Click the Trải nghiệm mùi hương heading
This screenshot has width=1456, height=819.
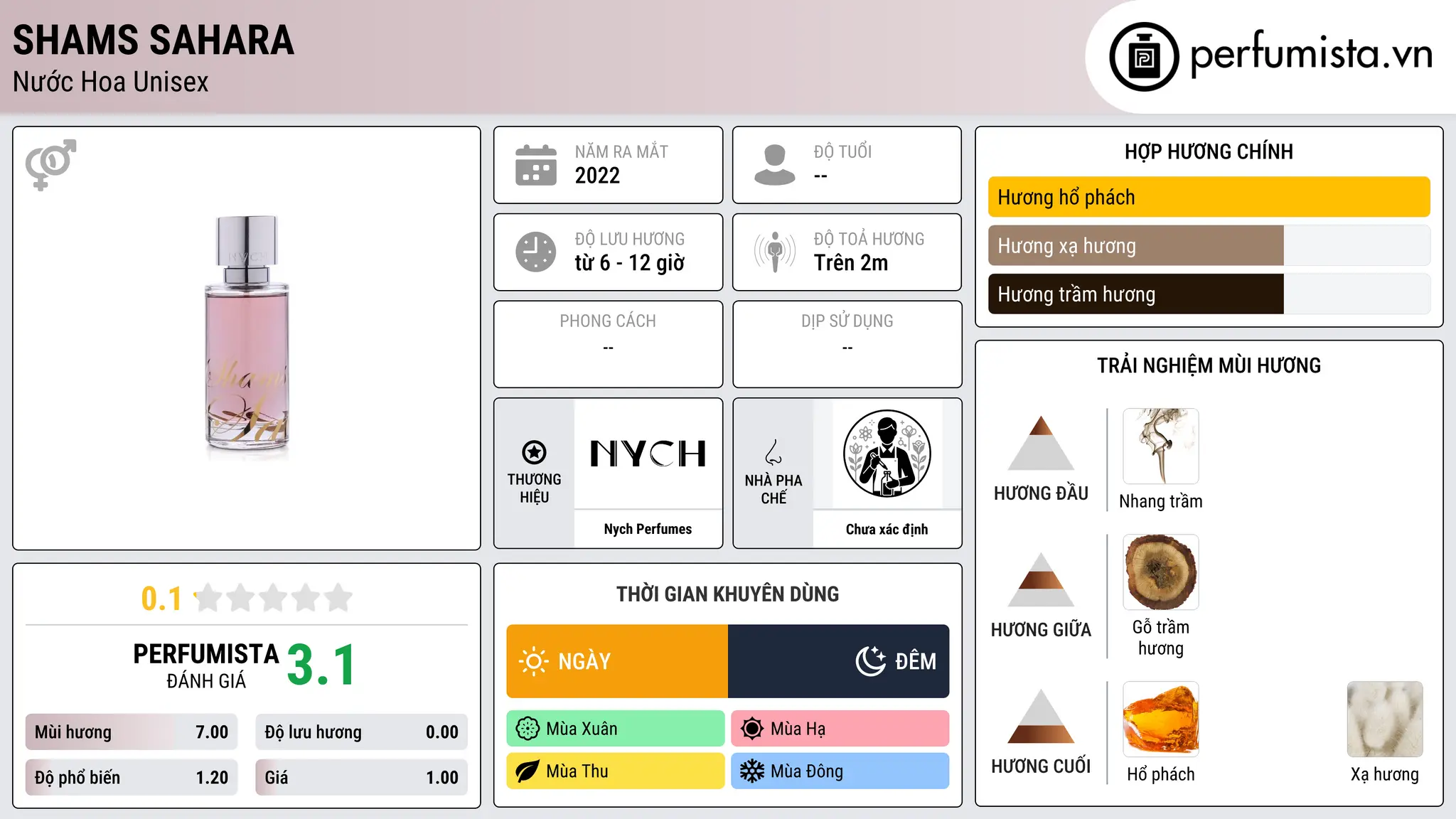pyautogui.click(x=1209, y=365)
